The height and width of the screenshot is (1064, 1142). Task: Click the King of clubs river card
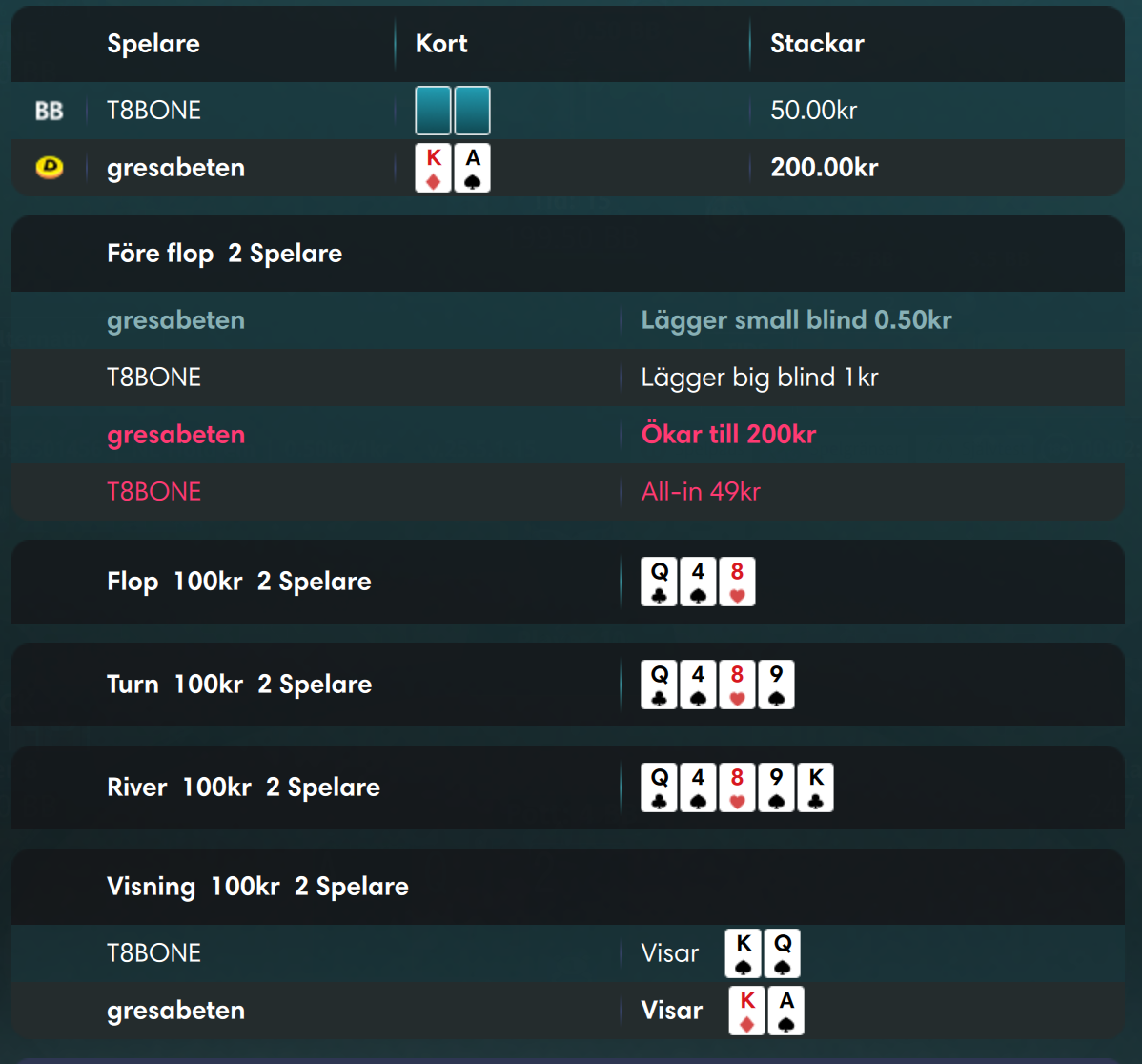point(816,788)
